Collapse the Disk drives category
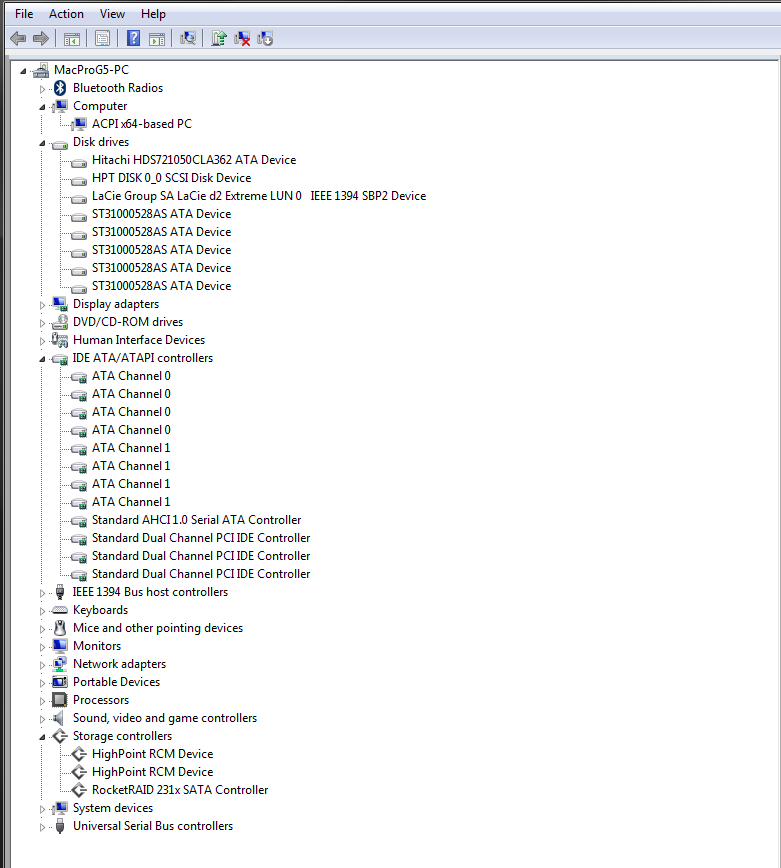 [42, 143]
